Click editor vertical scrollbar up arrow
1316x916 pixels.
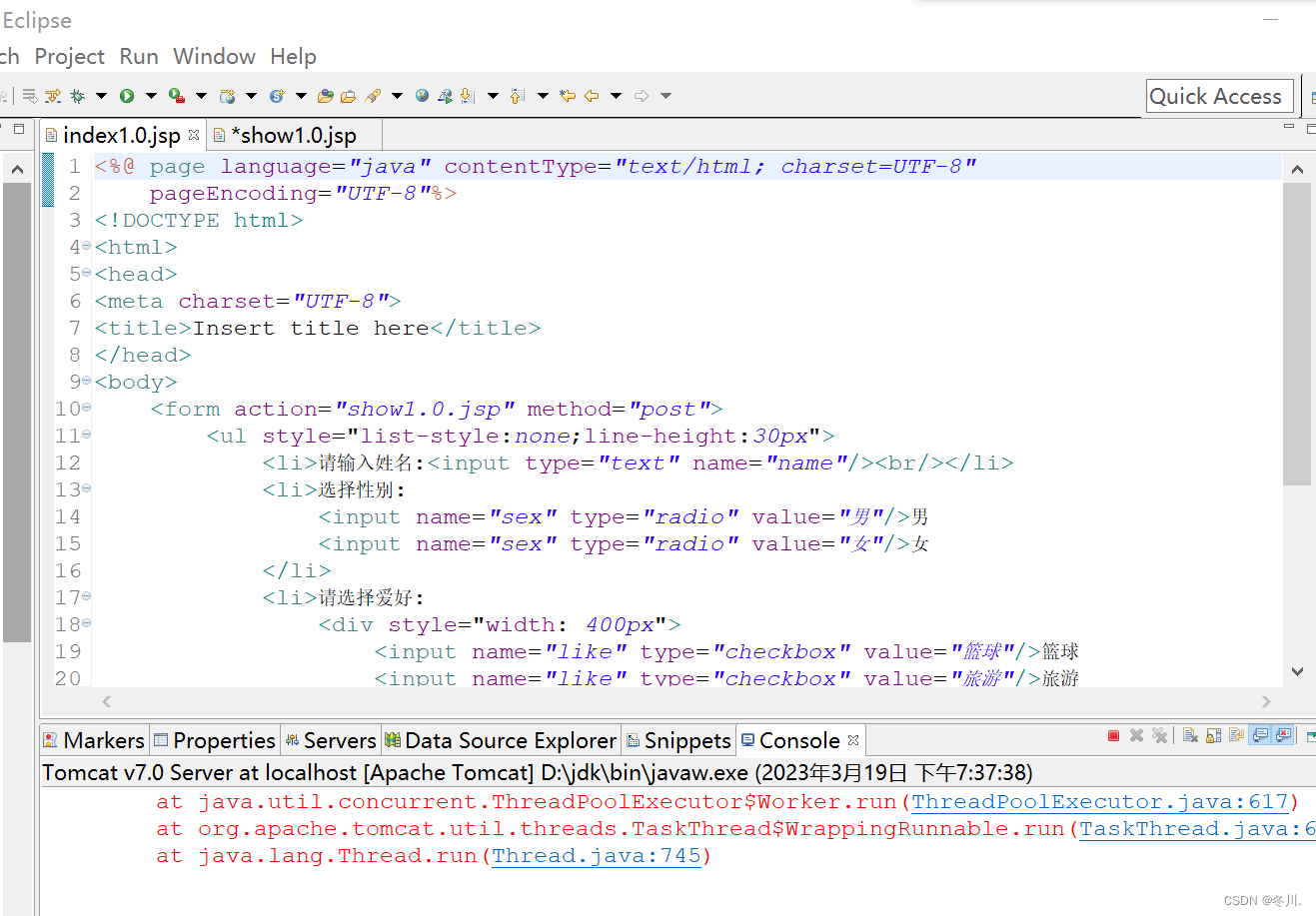pos(1297,169)
